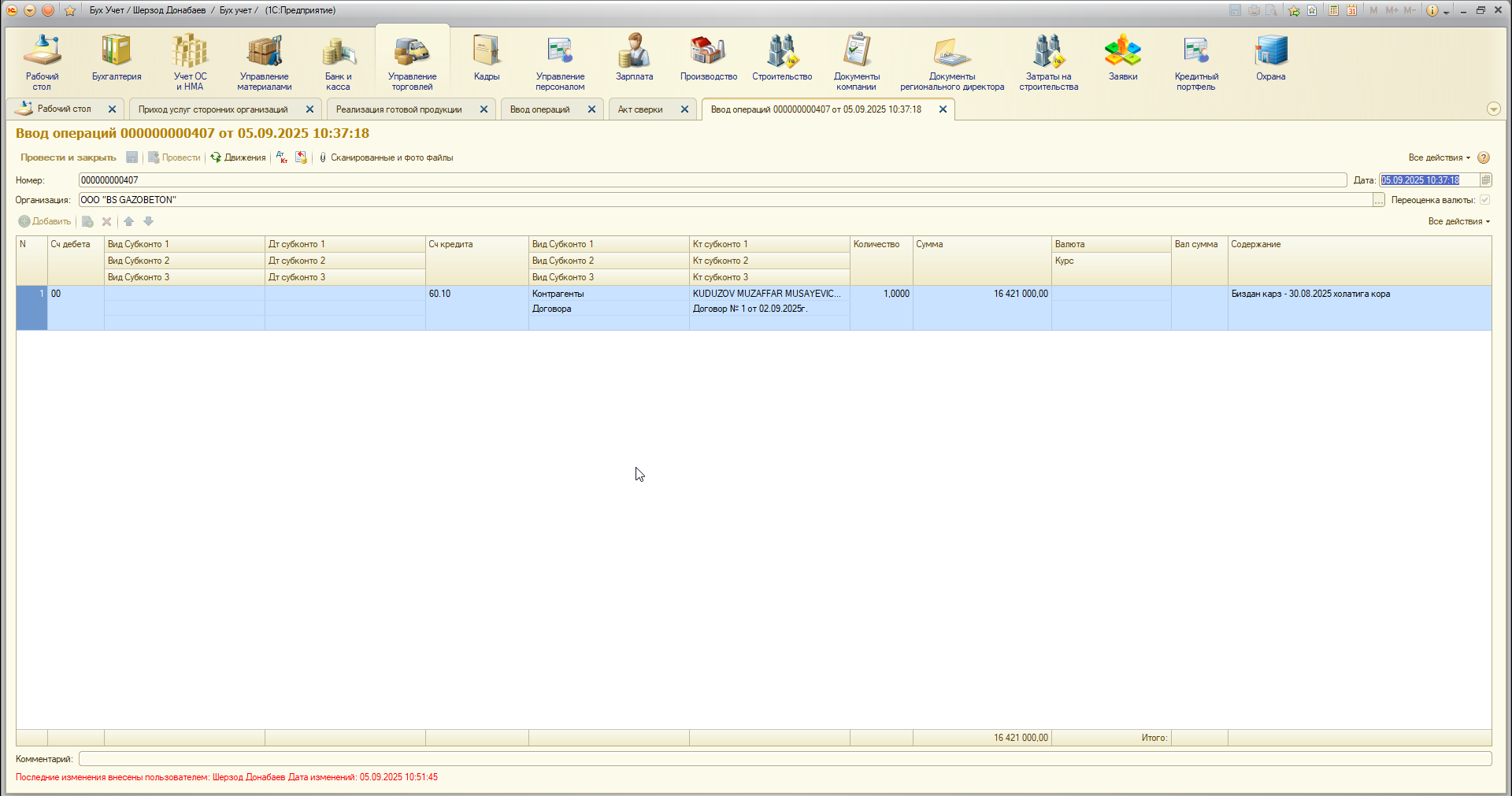Open the Организация selection ellipsis button
Image resolution: width=1512 pixels, height=796 pixels.
[1378, 200]
